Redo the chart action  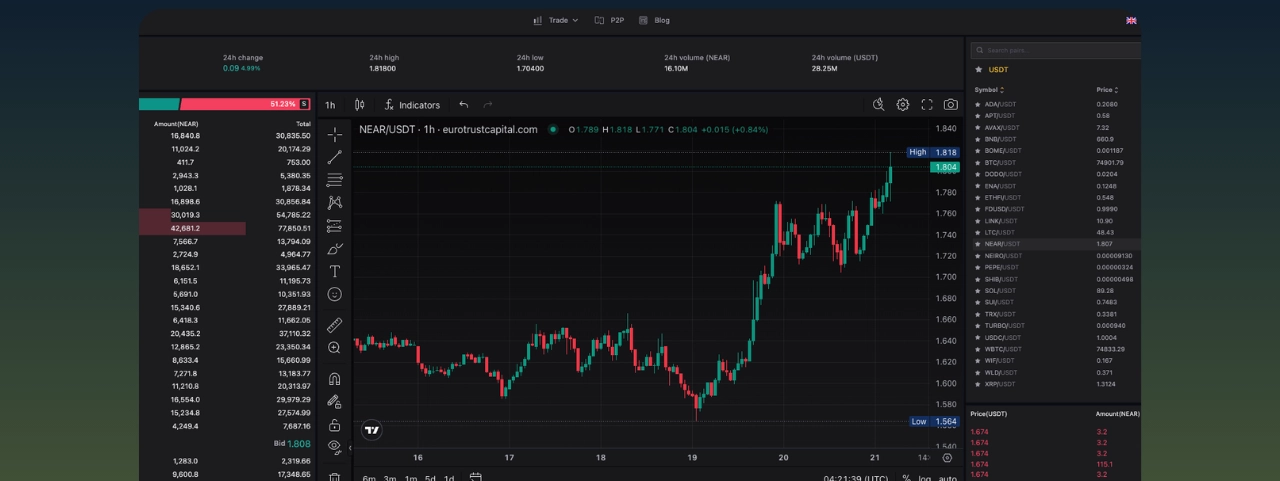pos(488,104)
